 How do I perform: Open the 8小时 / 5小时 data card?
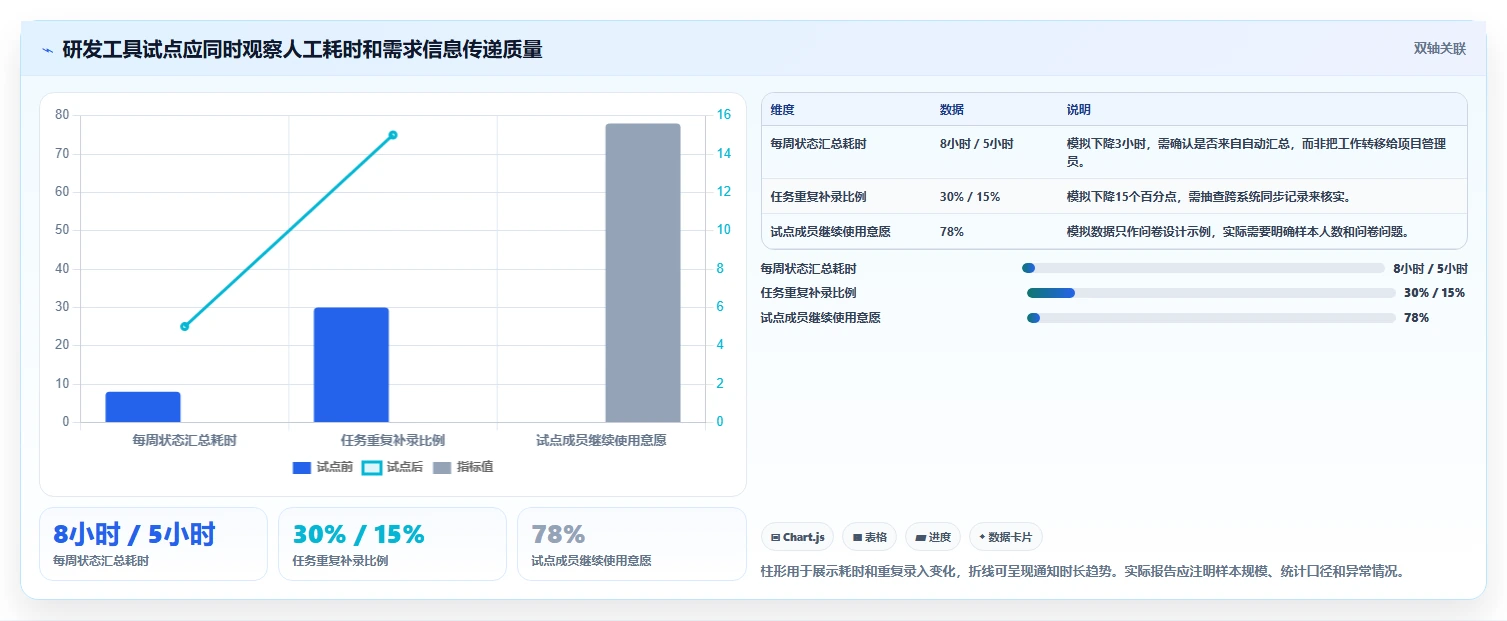[153, 544]
